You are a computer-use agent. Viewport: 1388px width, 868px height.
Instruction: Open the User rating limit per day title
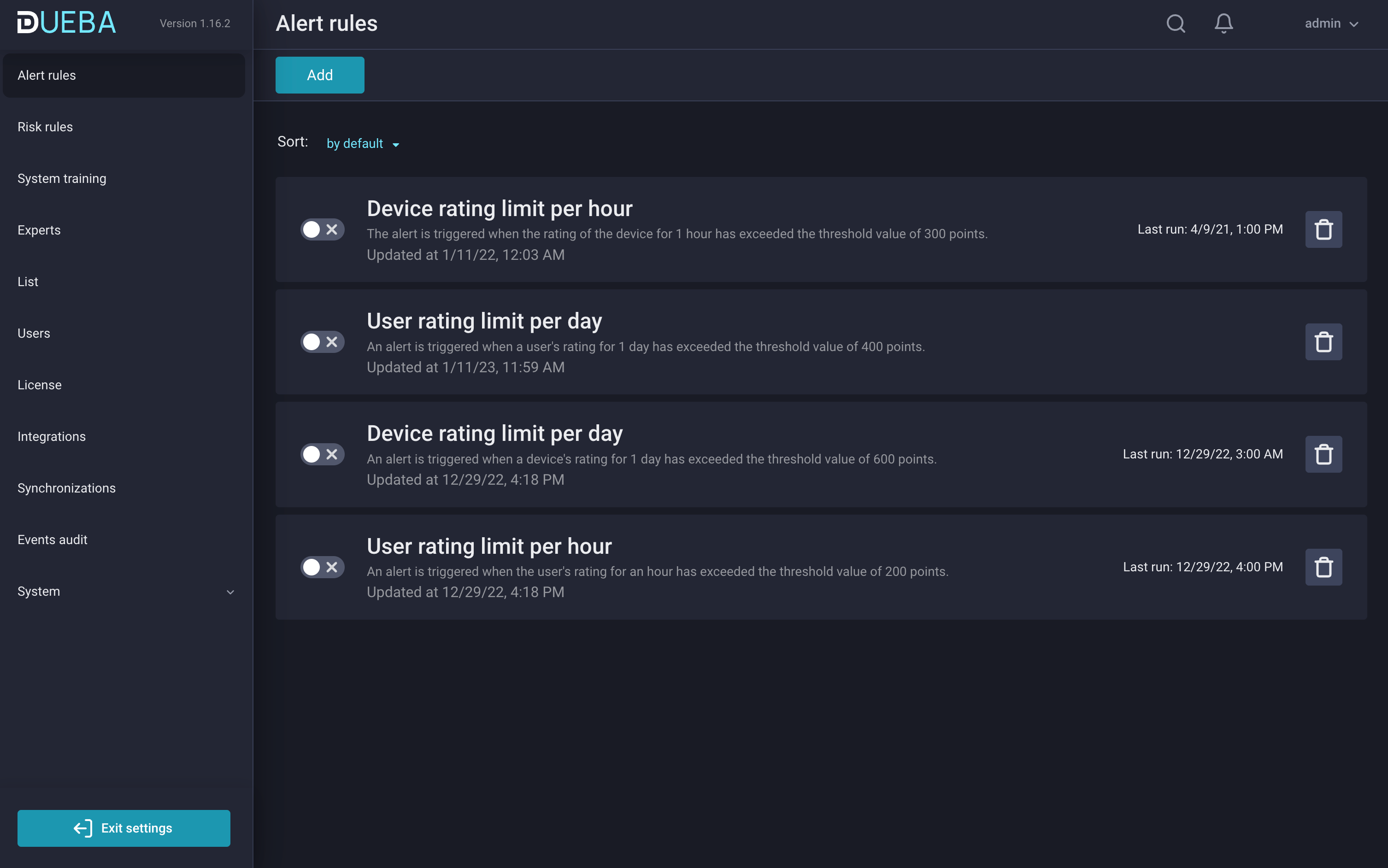point(484,321)
